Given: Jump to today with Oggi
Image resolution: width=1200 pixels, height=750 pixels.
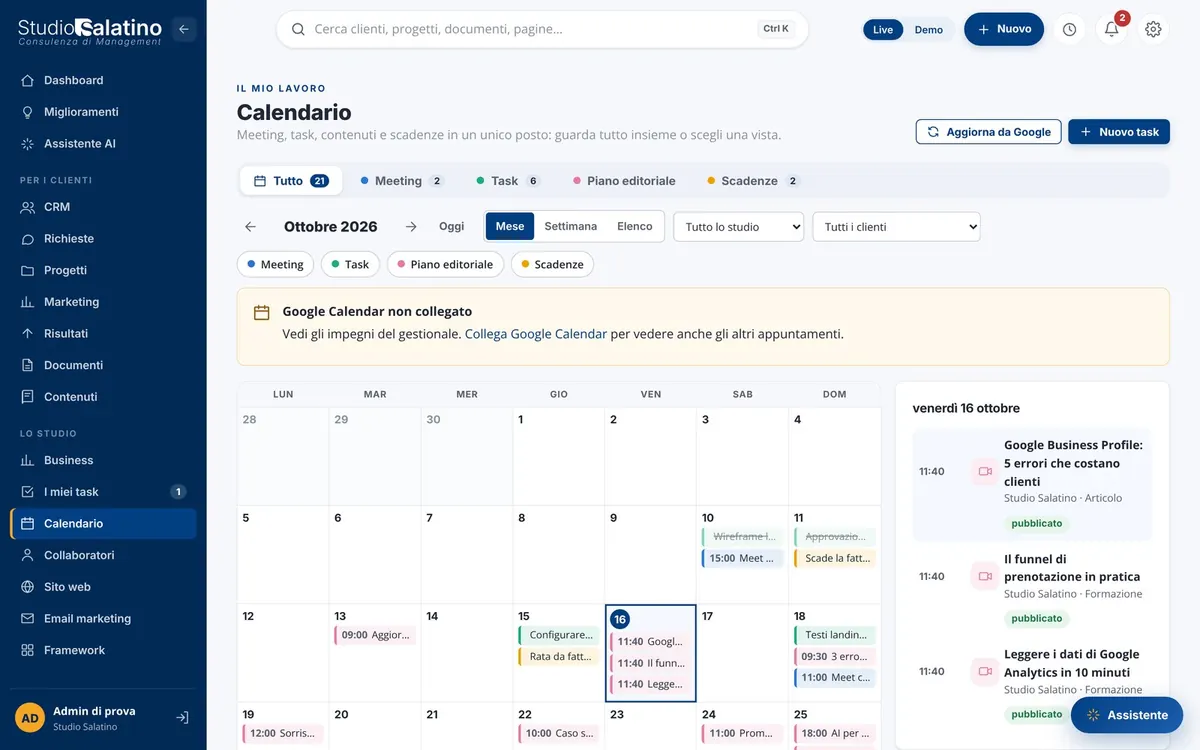Looking at the screenshot, I should [x=452, y=226].
